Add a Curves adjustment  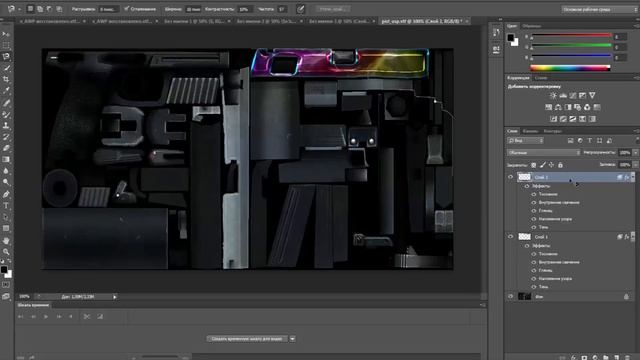(573, 96)
